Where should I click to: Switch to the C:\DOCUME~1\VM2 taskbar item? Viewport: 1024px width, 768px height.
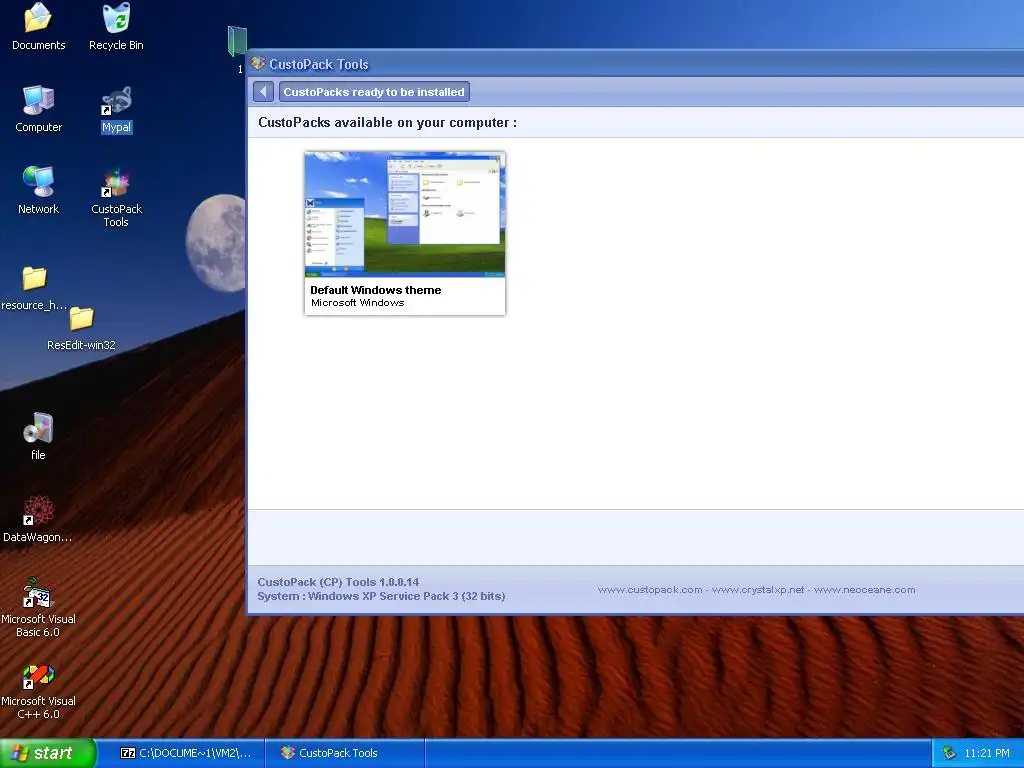[x=186, y=753]
